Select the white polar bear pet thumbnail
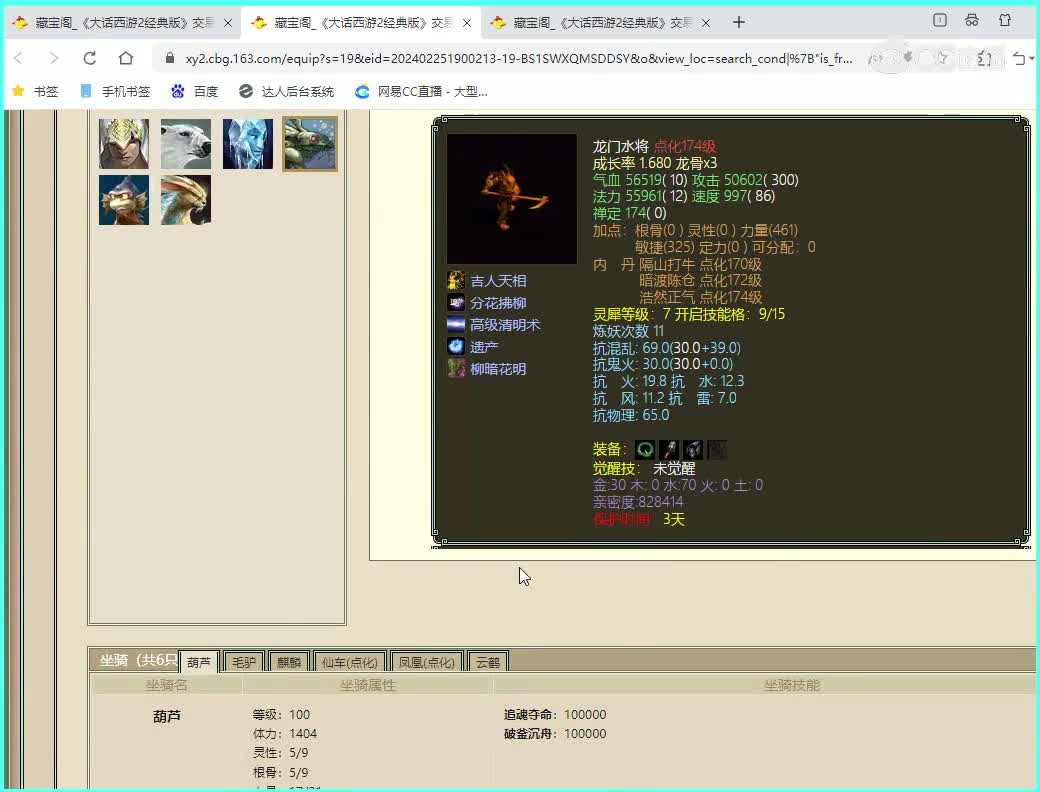The height and width of the screenshot is (792, 1040). pyautogui.click(x=186, y=144)
